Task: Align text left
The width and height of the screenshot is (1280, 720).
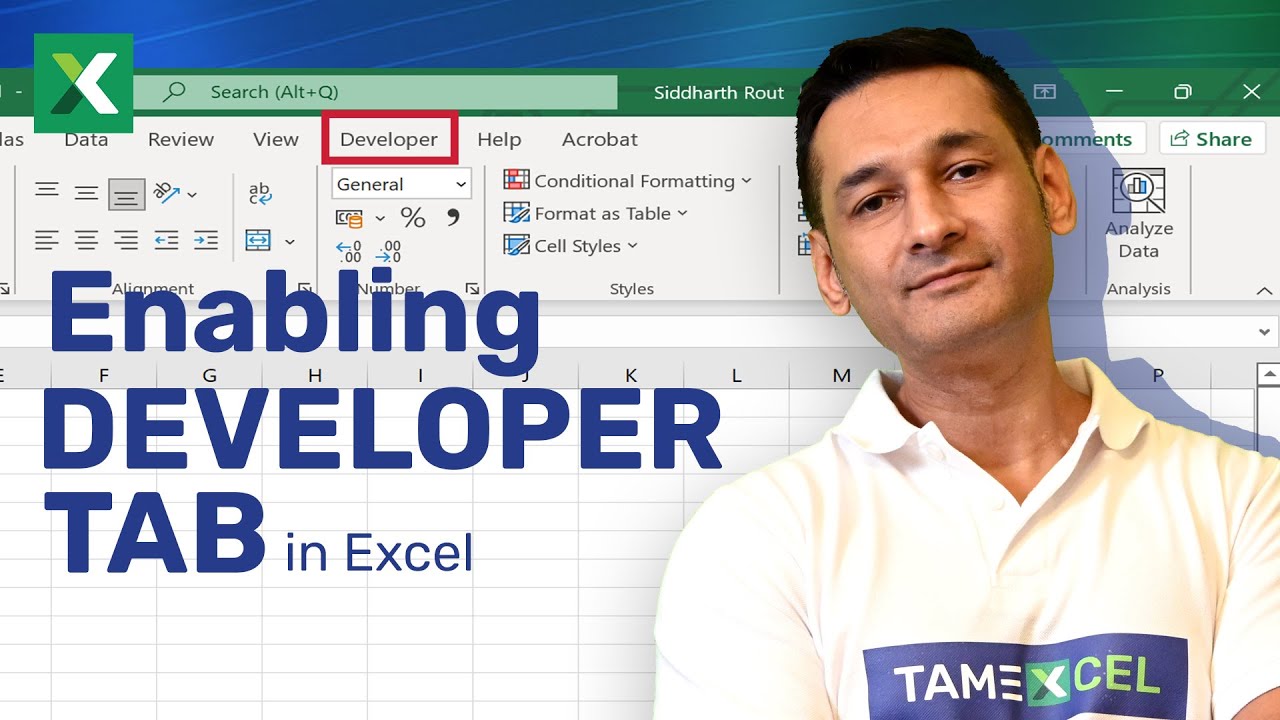Action: pyautogui.click(x=47, y=240)
